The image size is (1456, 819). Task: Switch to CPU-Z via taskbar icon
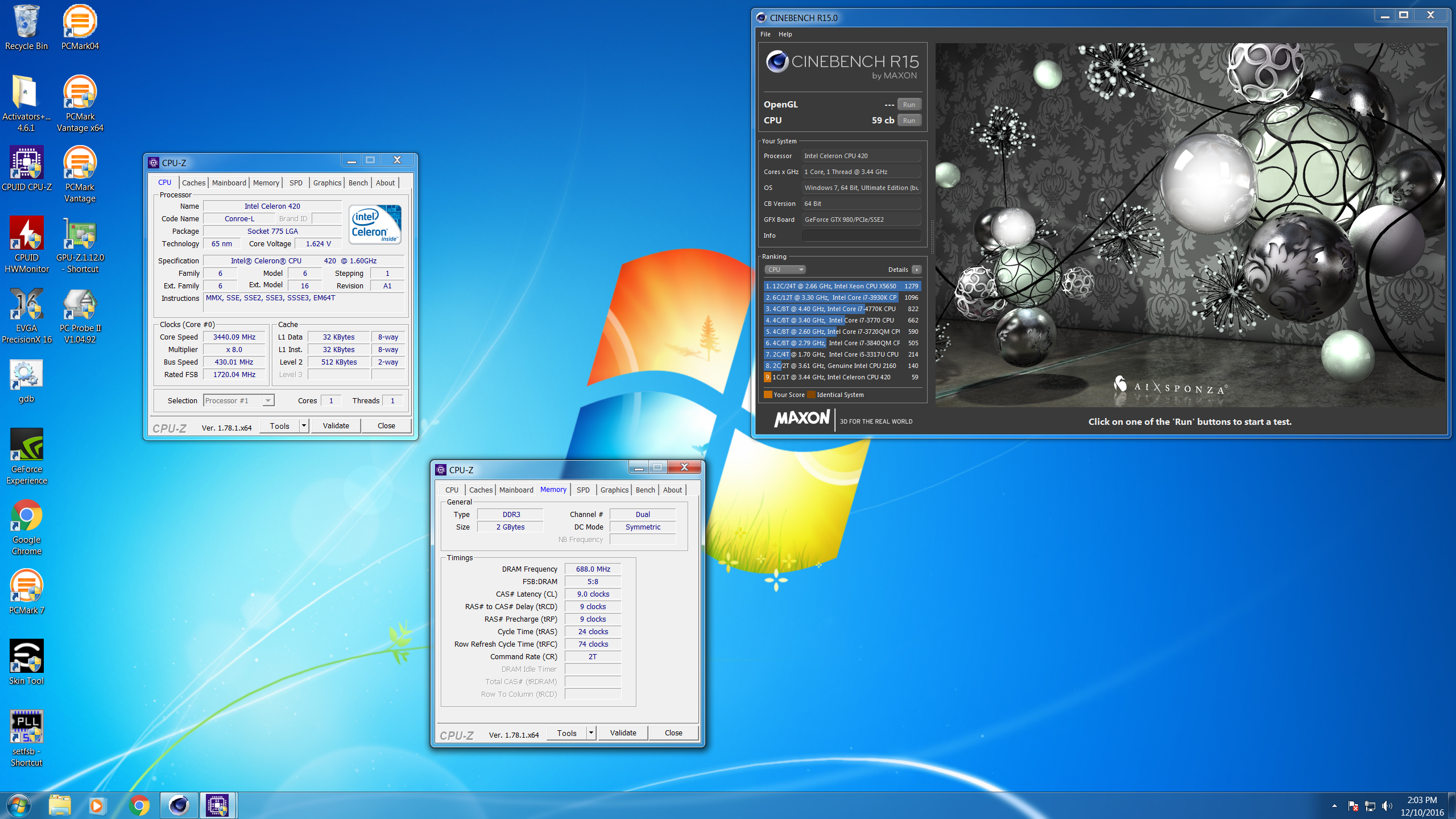coord(218,805)
